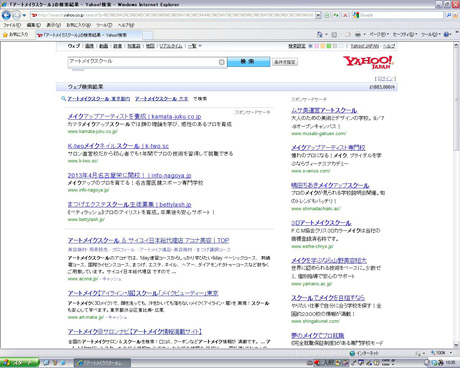
Task: Click the red Stop loading icon
Action: (345, 15)
